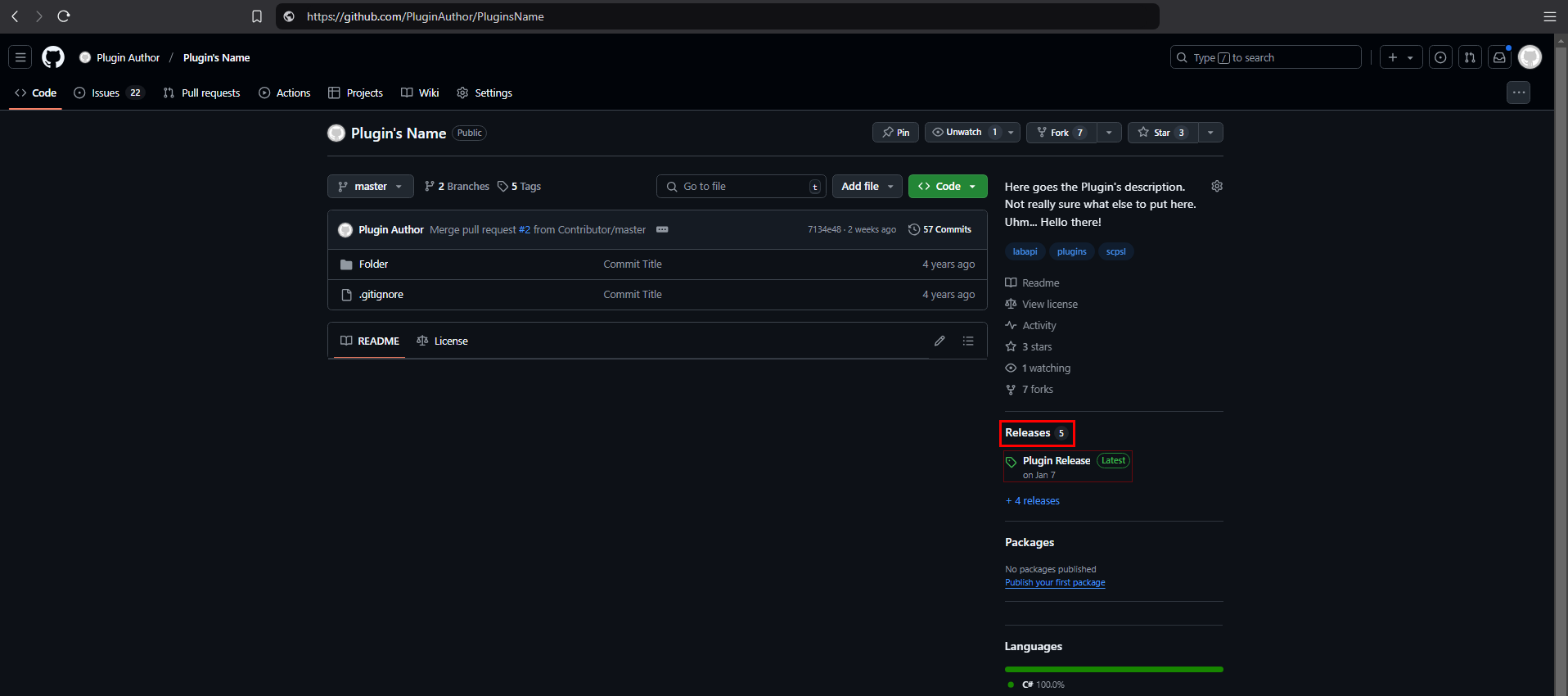Screen dimensions: 1568x696
Task: Open the README outline list icon
Action: point(968,341)
